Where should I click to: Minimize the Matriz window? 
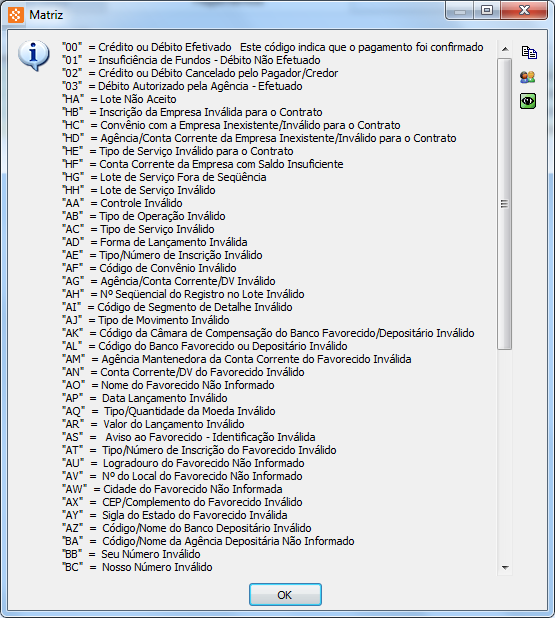point(460,11)
